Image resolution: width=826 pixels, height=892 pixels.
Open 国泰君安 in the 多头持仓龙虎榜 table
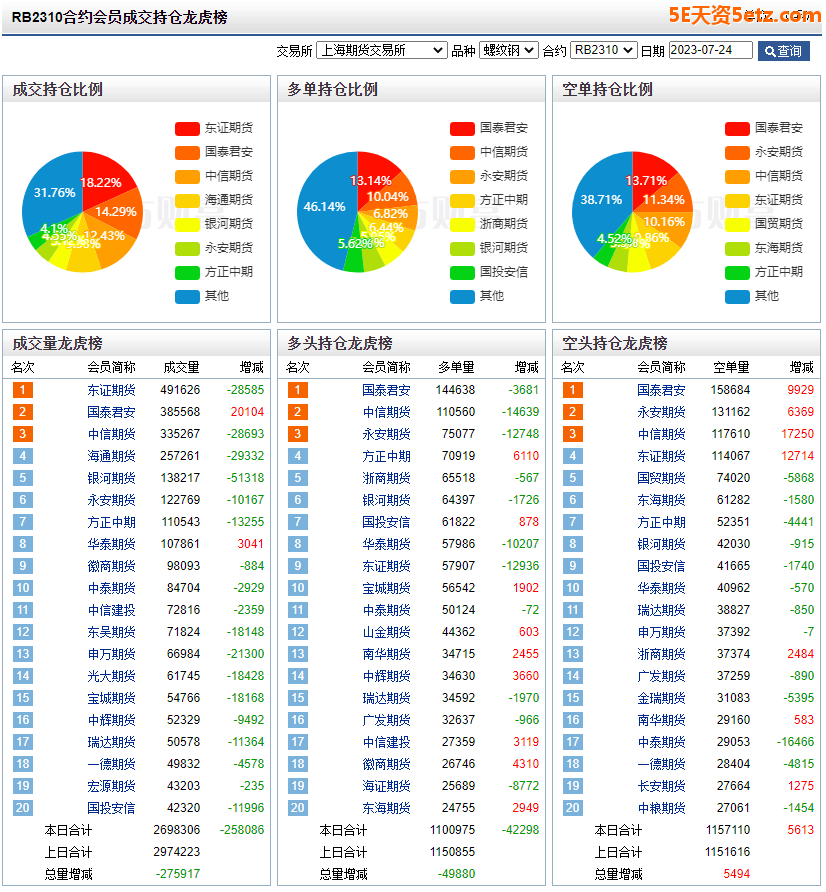[386, 390]
